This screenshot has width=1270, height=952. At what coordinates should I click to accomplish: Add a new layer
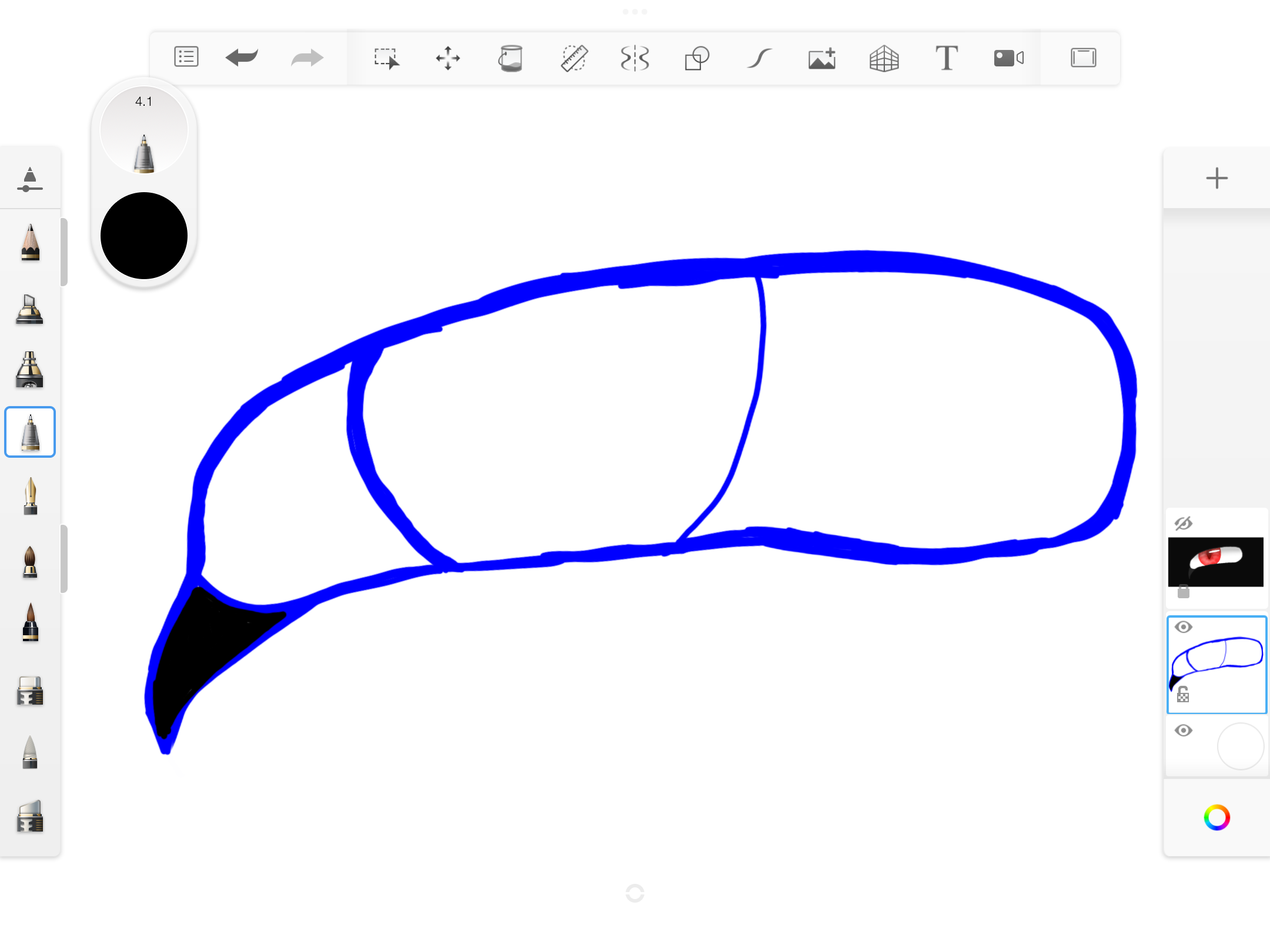(x=1216, y=178)
